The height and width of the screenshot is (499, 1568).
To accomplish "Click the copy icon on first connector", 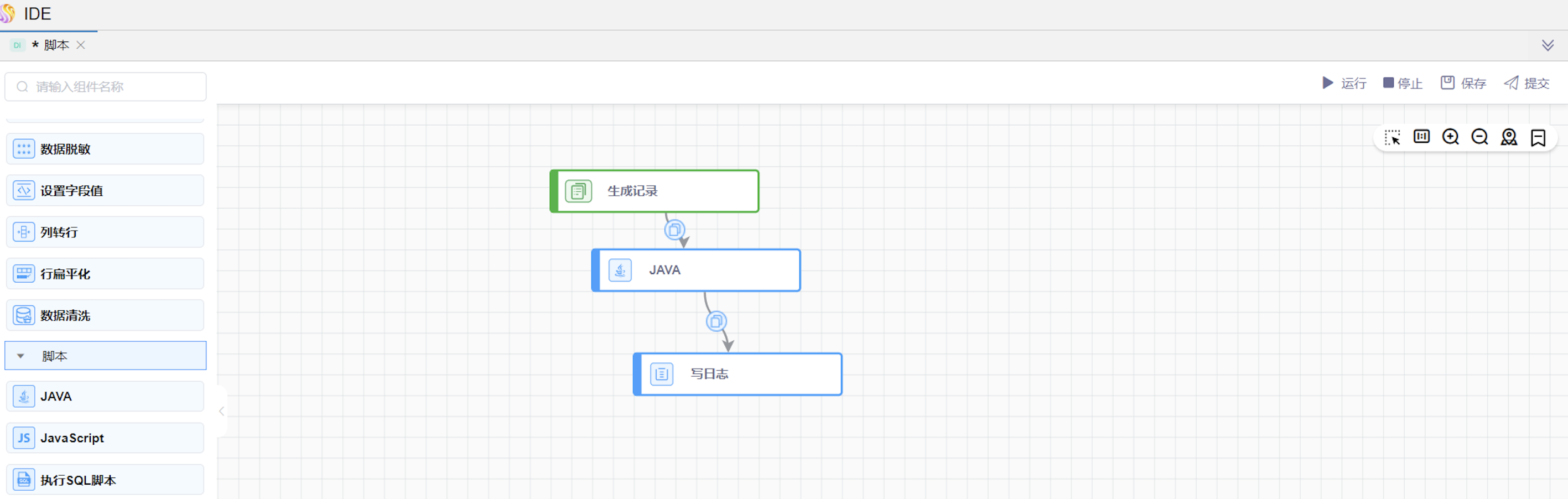I will 674,230.
